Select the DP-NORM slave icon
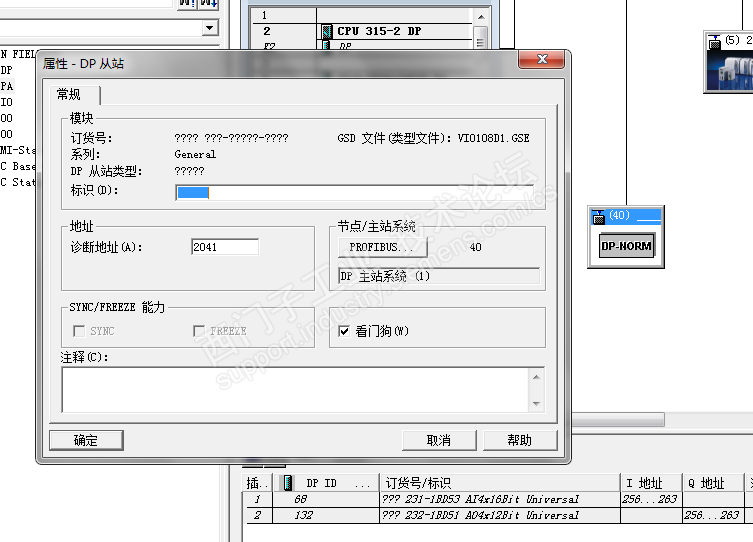Viewport: 753px width, 542px height. 627,246
